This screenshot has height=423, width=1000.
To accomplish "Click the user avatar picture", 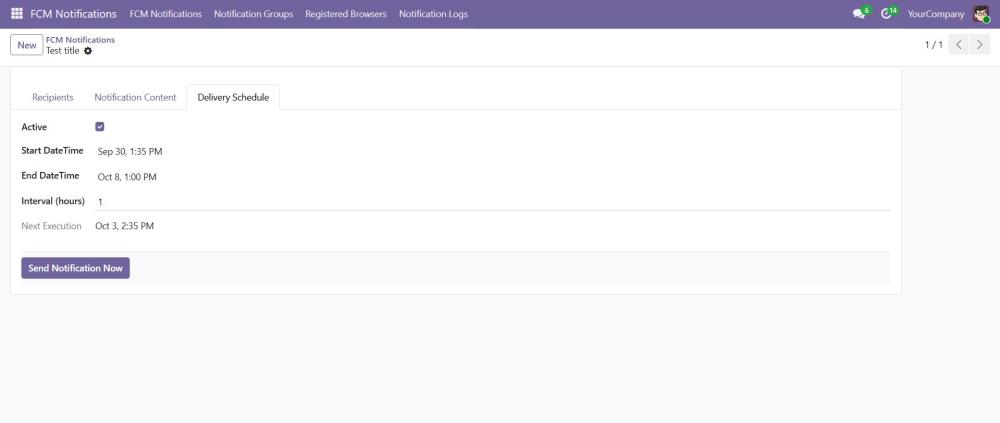I will (980, 14).
